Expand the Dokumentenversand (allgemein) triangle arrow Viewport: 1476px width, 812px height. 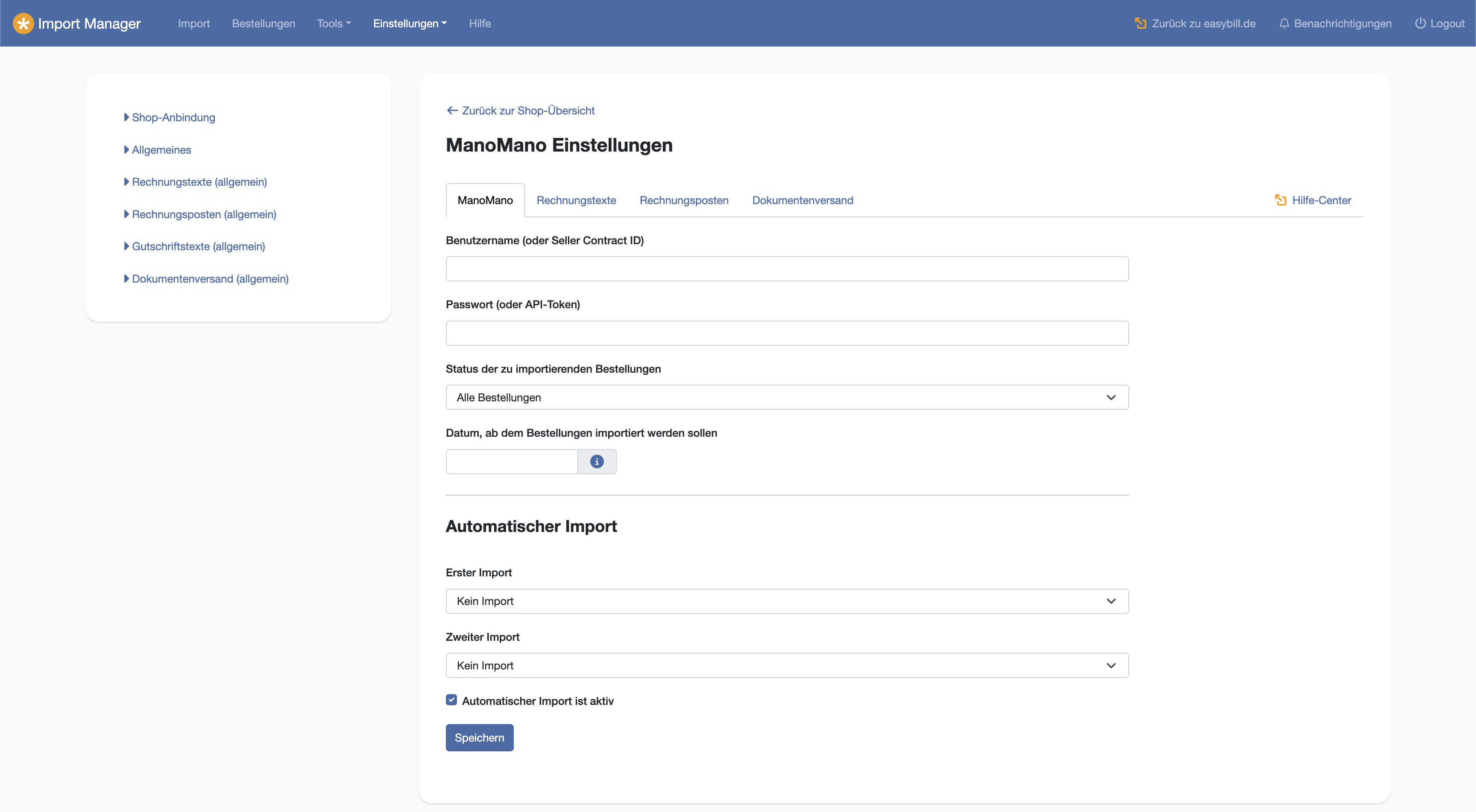pyautogui.click(x=126, y=279)
